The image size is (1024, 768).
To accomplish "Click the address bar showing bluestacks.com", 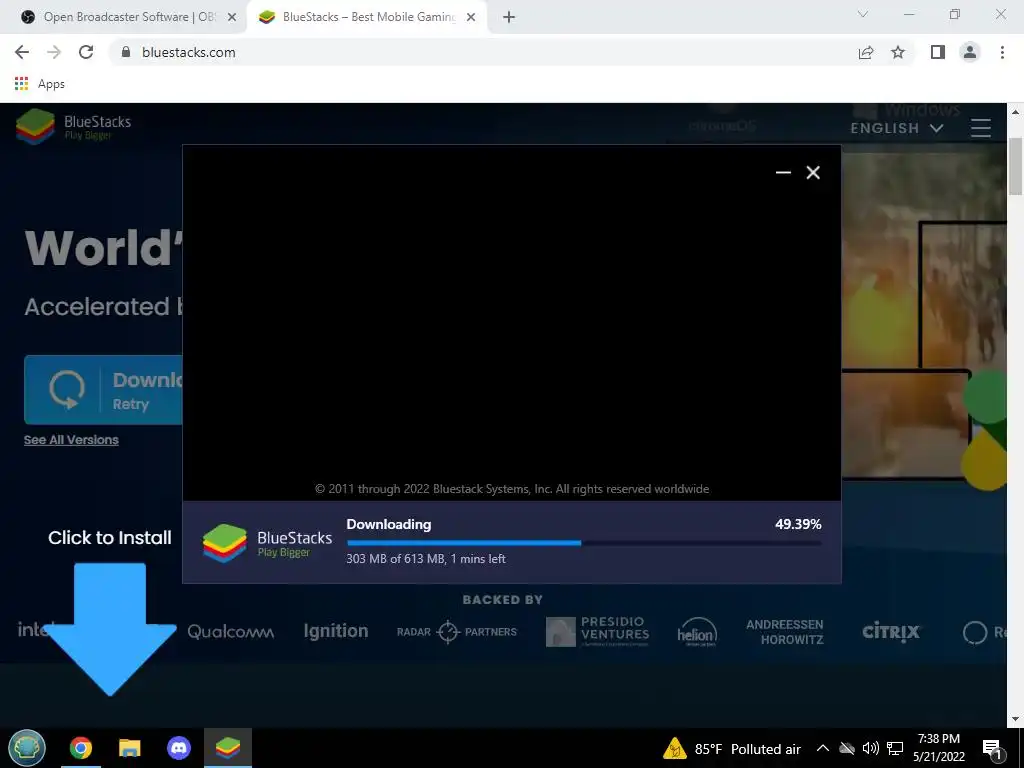I will pyautogui.click(x=483, y=52).
